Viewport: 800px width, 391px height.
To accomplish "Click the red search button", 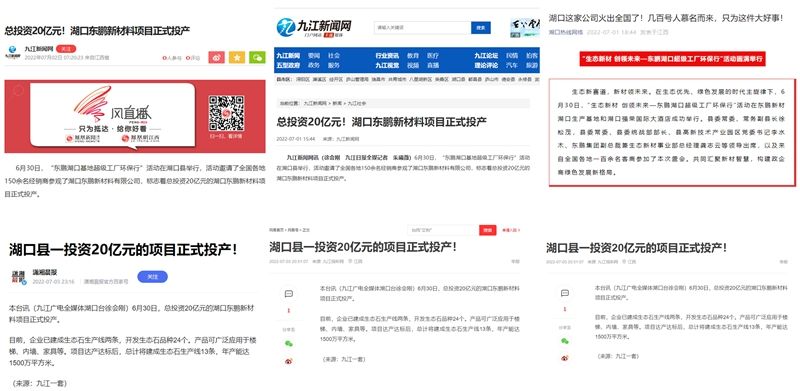I will pyautogui.click(x=487, y=230).
